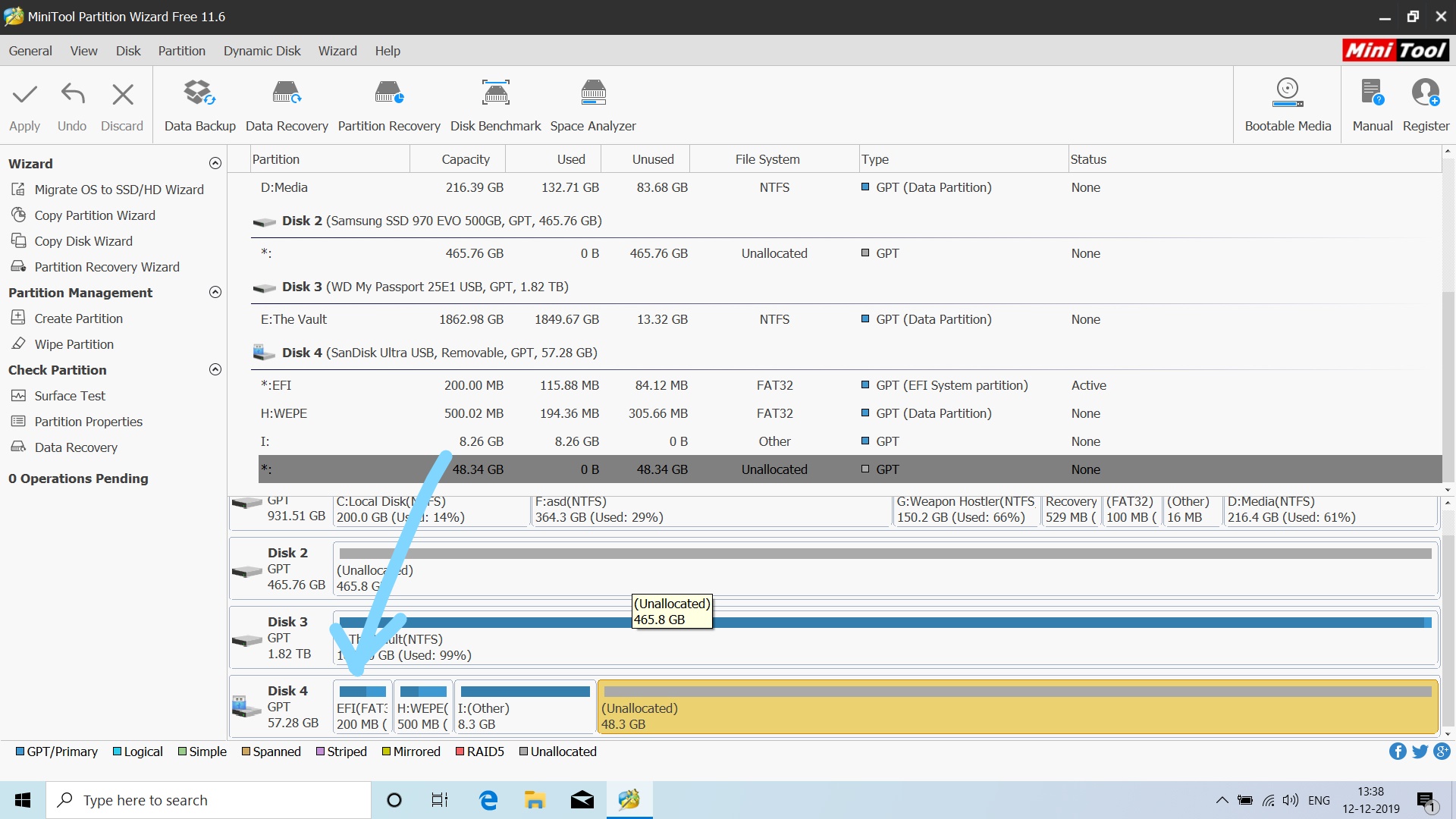
Task: Click the Windows Start button
Action: [x=23, y=800]
